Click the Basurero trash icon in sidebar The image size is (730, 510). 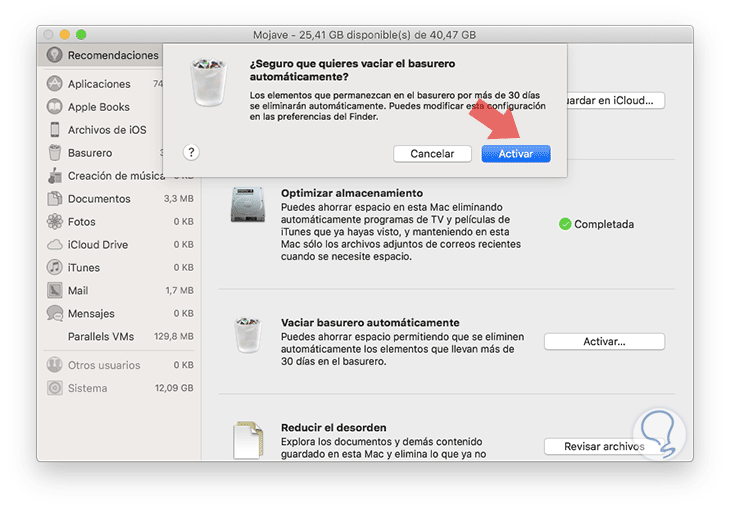(x=54, y=152)
